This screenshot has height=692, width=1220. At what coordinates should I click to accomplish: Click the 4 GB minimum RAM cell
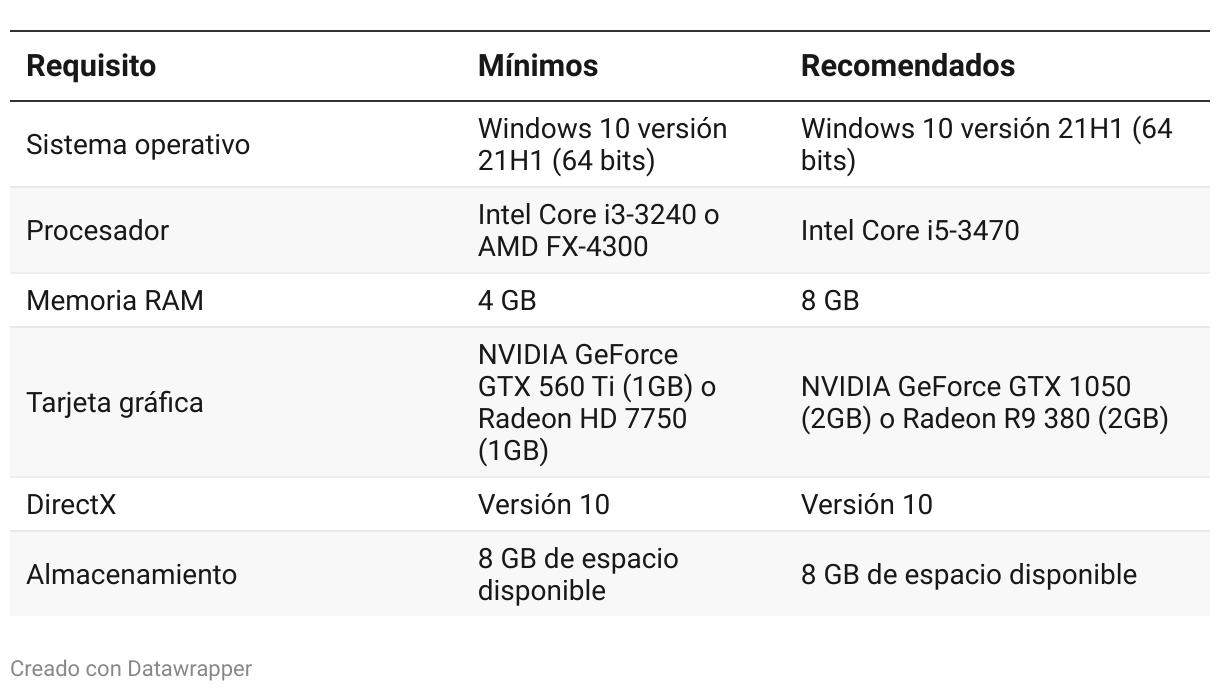pos(507,301)
